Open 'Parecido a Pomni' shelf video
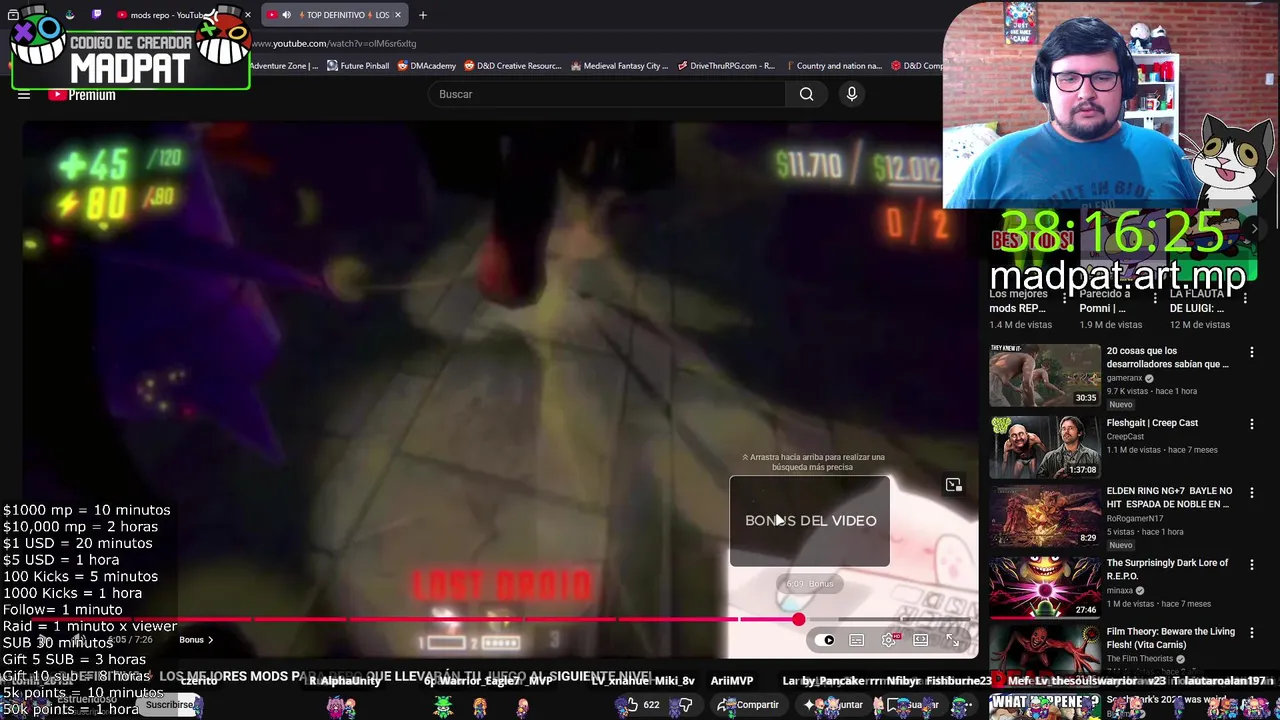Viewport: 1280px width, 720px height. tap(1104, 301)
